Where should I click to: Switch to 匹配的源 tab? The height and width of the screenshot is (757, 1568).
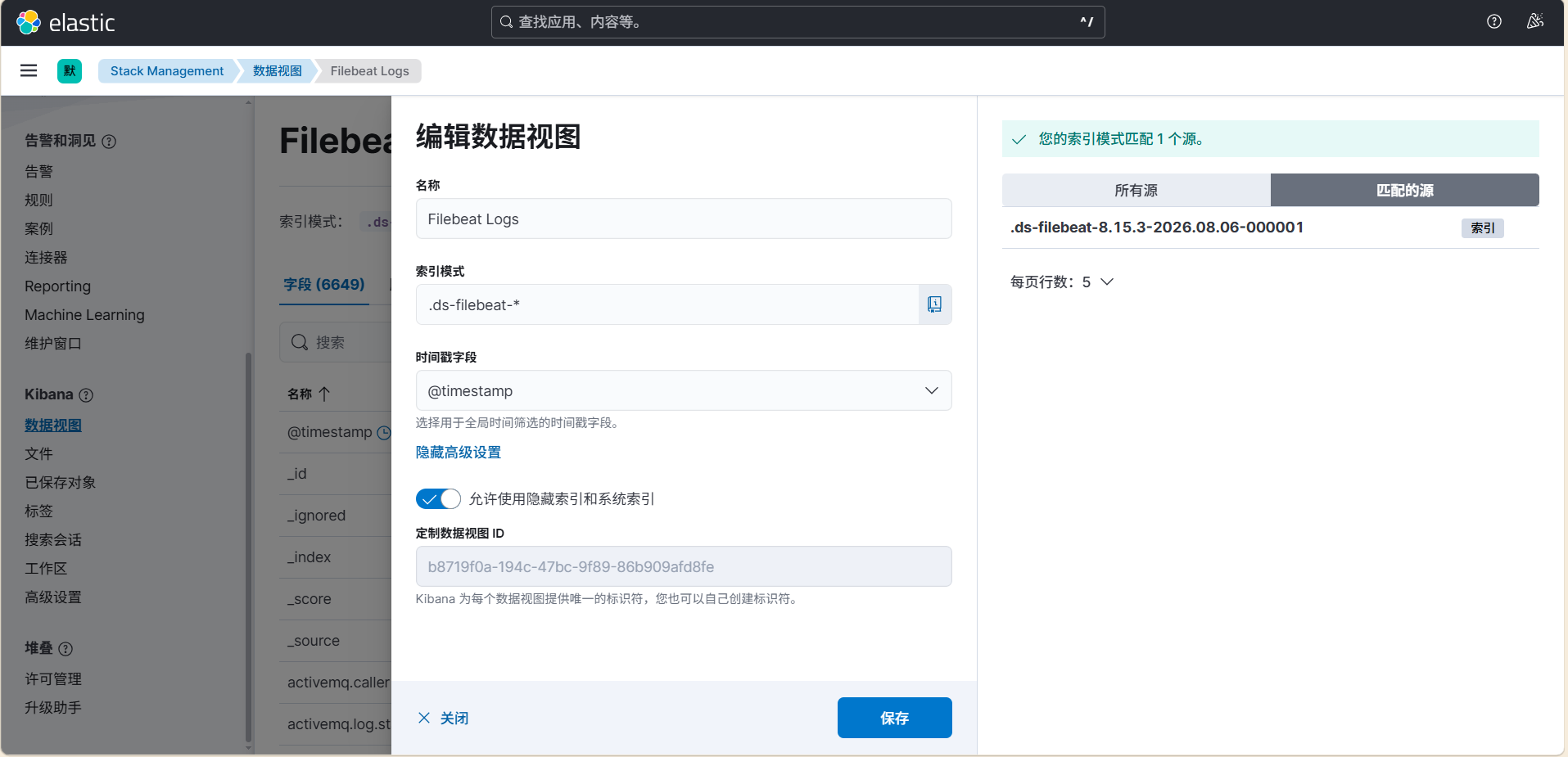click(1405, 190)
